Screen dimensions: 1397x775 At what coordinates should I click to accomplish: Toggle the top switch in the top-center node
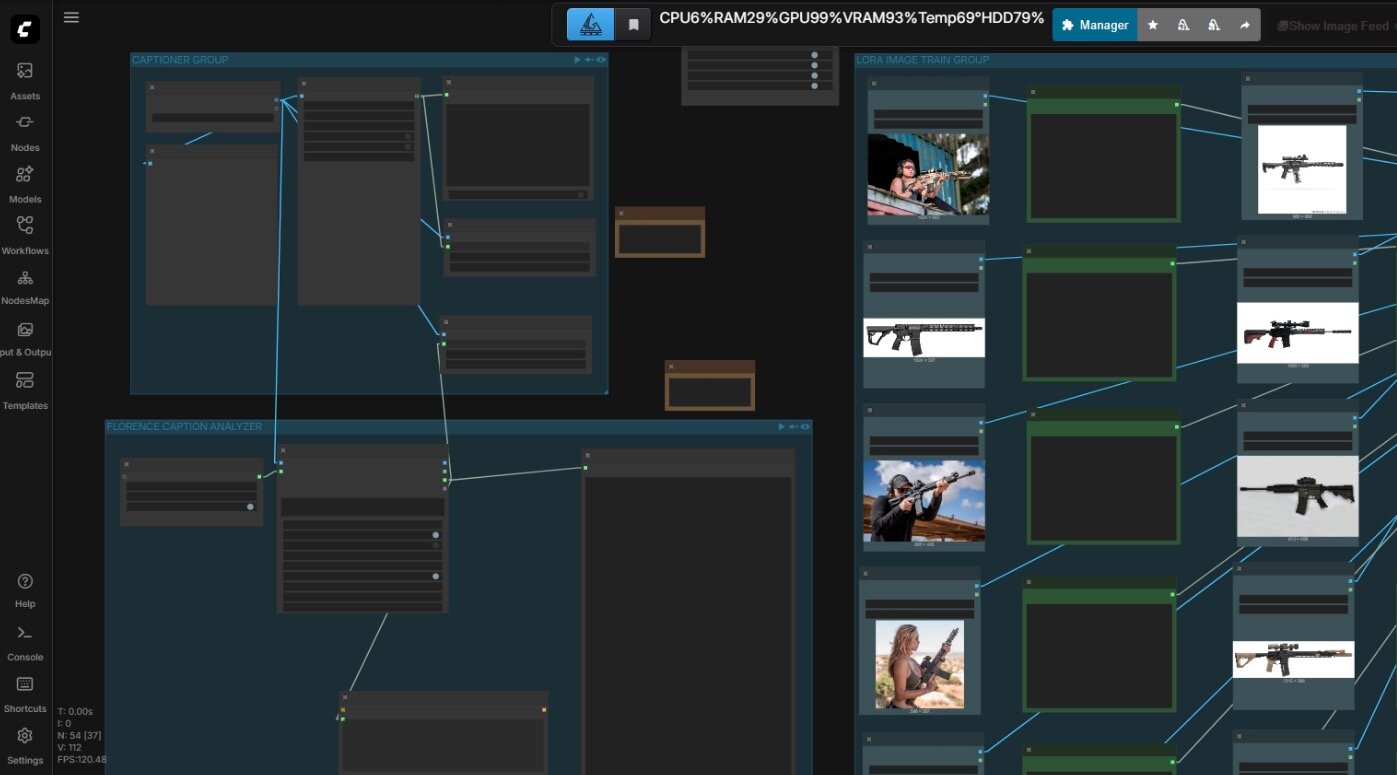(814, 55)
